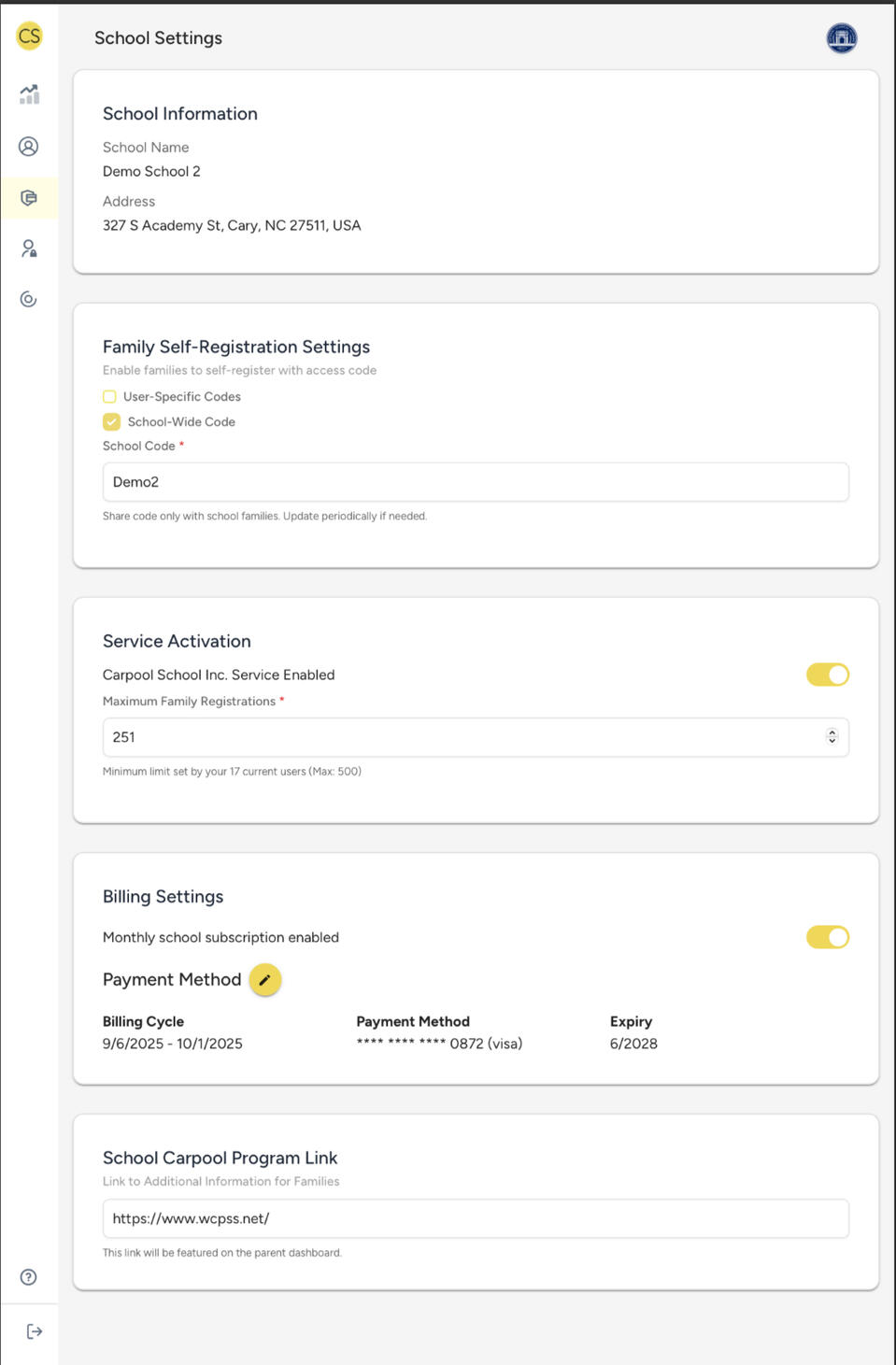Focus the Maximum Family Registrations field
896x1365 pixels.
[458, 737]
